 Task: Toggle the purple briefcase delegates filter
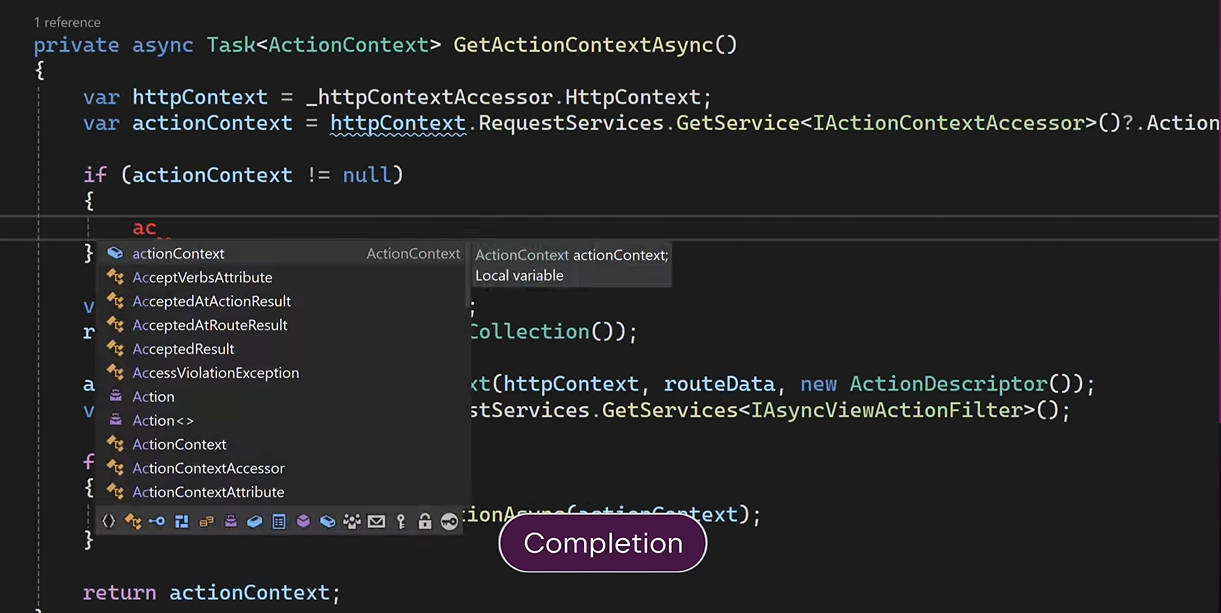(x=230, y=521)
